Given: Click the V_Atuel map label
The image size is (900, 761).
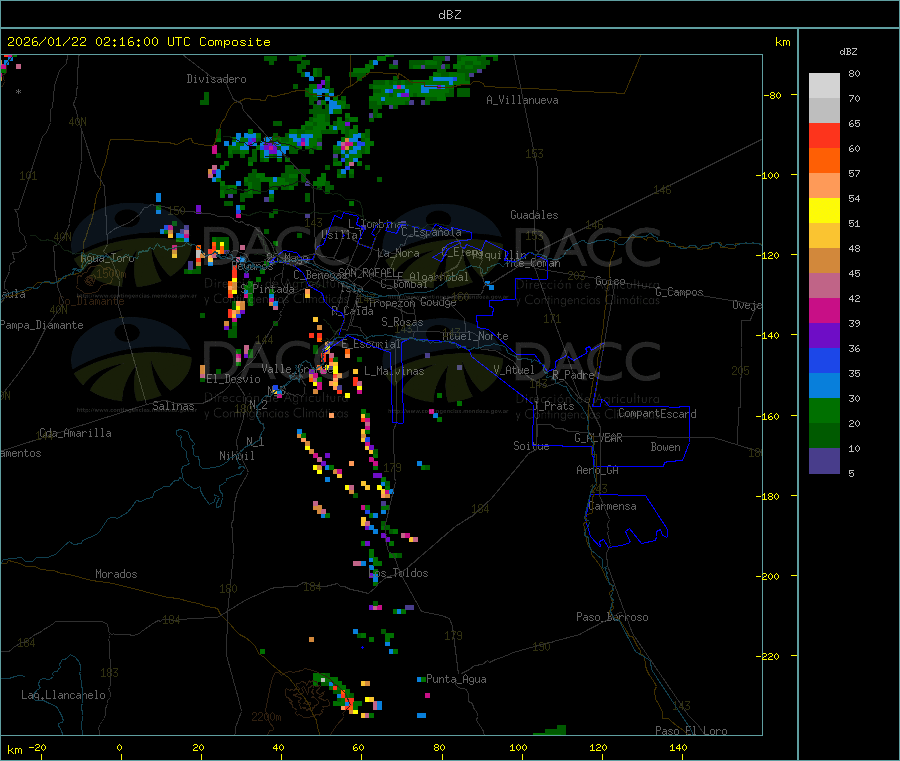Looking at the screenshot, I should 514,370.
